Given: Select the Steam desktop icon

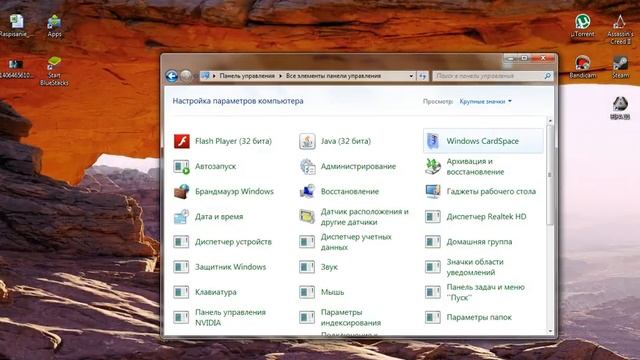Looking at the screenshot, I should 620,67.
